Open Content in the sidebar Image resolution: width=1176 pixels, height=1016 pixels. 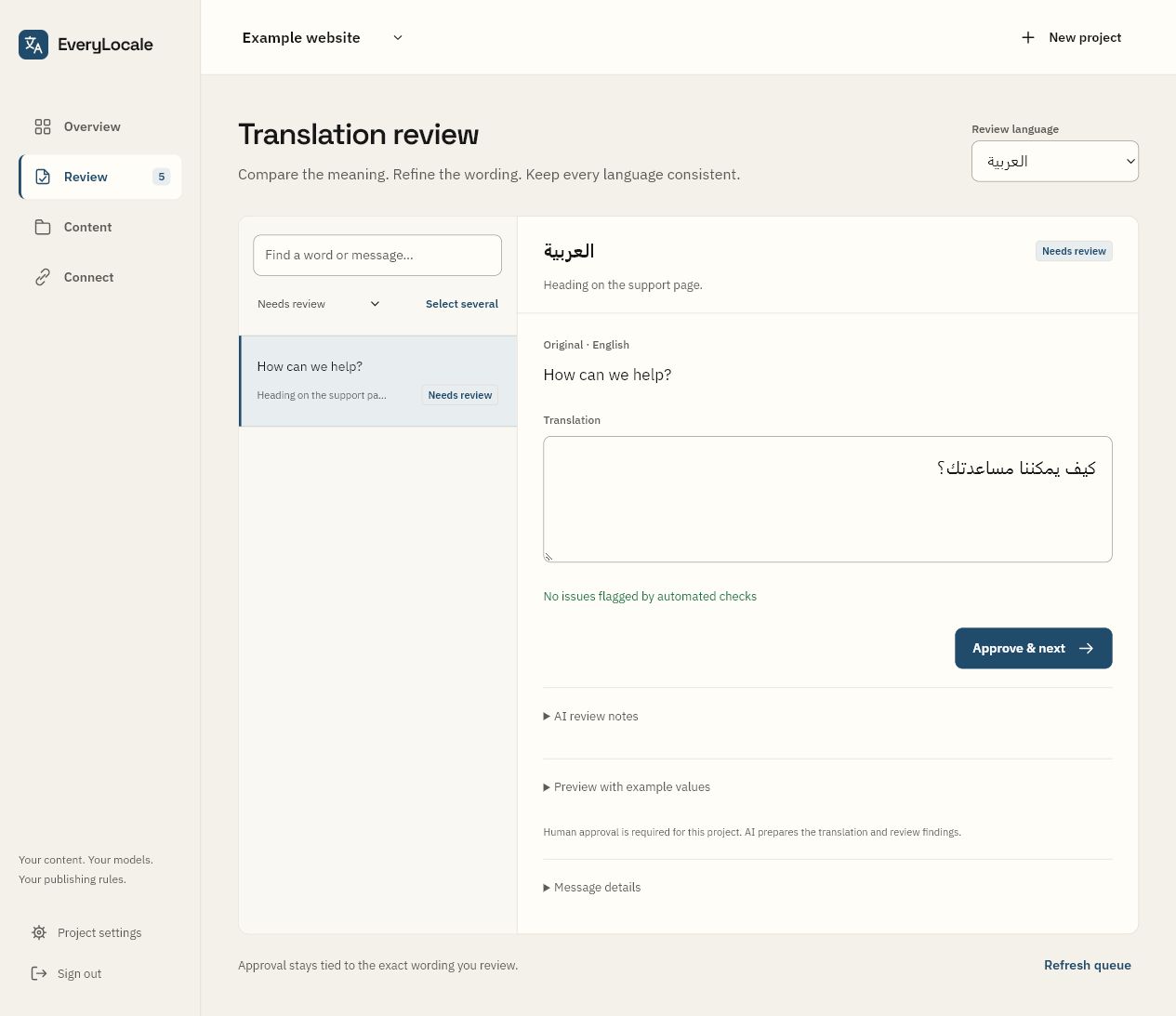pyautogui.click(x=100, y=227)
